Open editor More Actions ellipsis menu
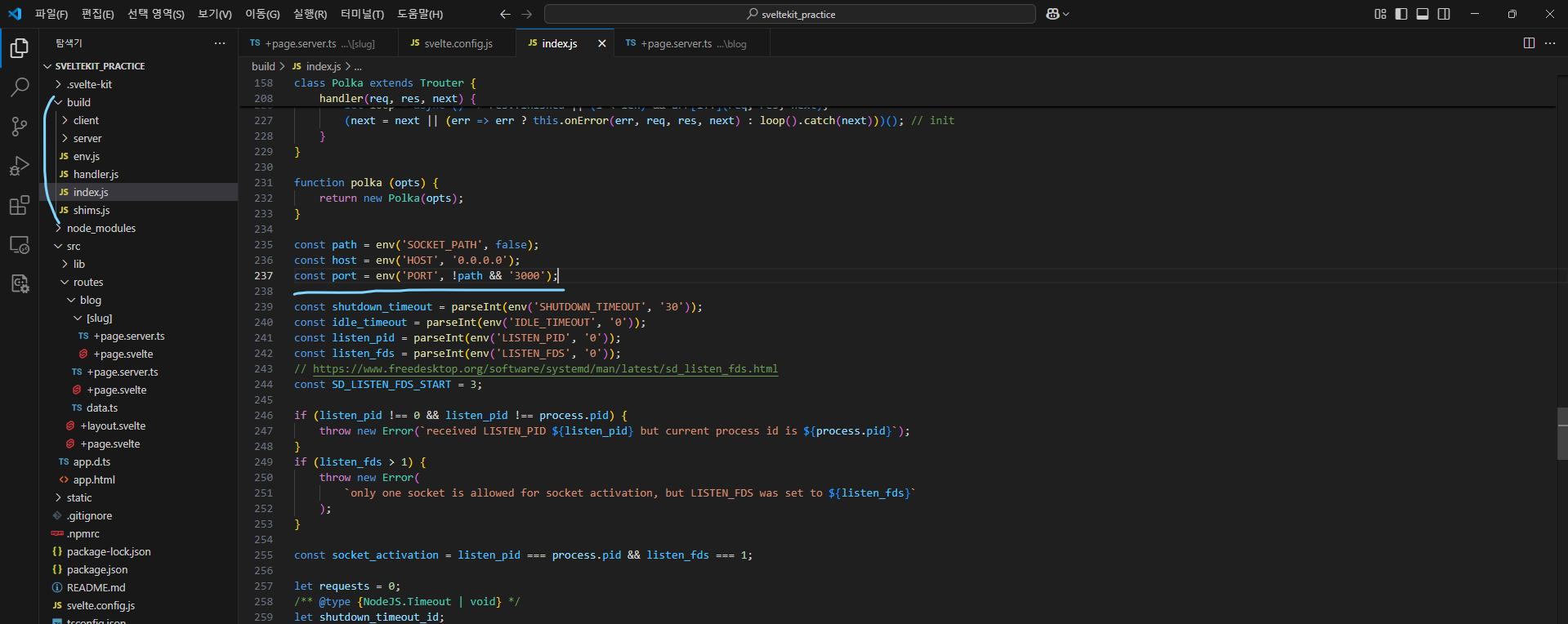This screenshot has width=1568, height=624. [1550, 43]
